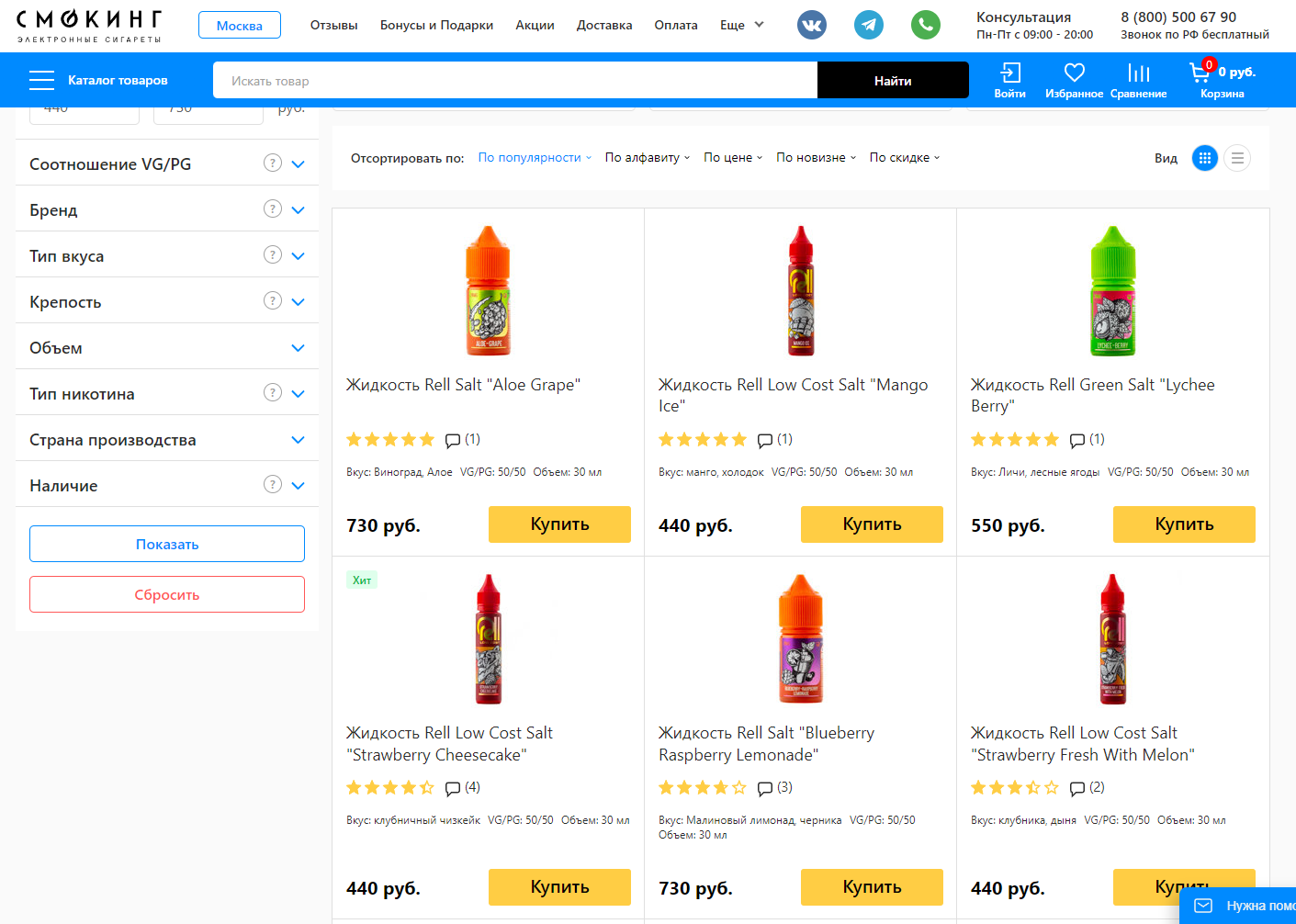Open the Telegram channel icon
Image resolution: width=1296 pixels, height=924 pixels.
coord(869,25)
